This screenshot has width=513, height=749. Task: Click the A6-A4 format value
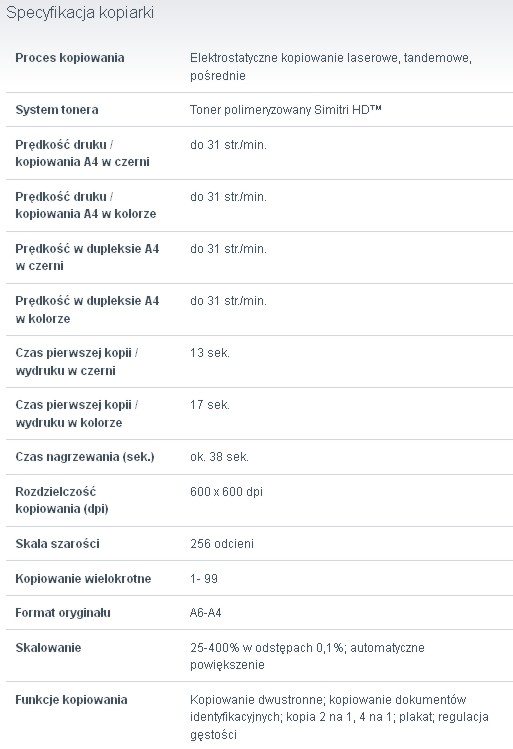coord(205,613)
